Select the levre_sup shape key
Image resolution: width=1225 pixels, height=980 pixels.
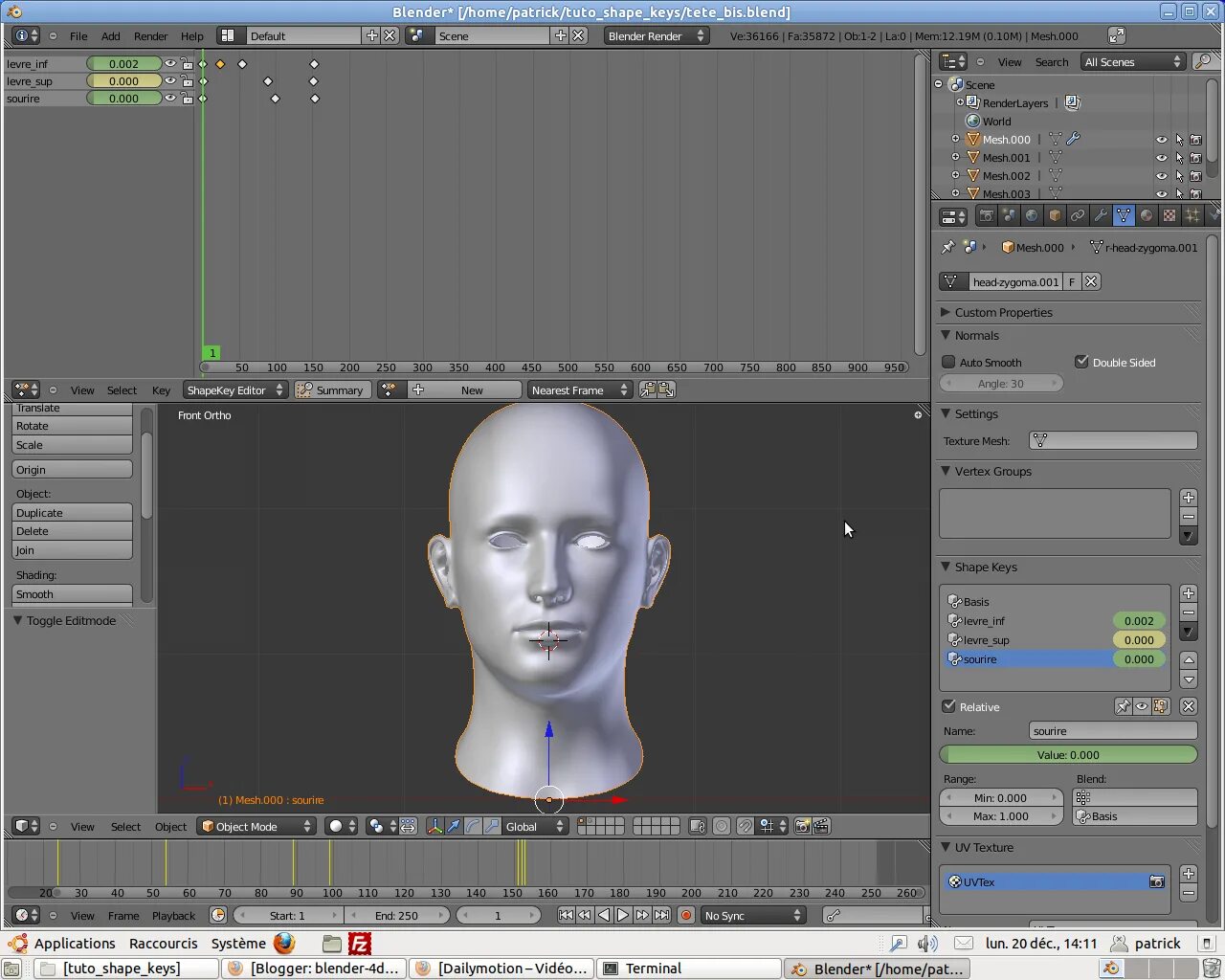point(987,639)
